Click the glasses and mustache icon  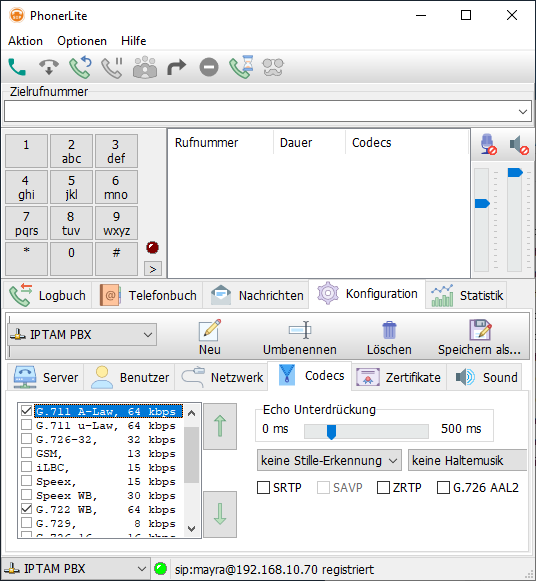click(x=273, y=67)
